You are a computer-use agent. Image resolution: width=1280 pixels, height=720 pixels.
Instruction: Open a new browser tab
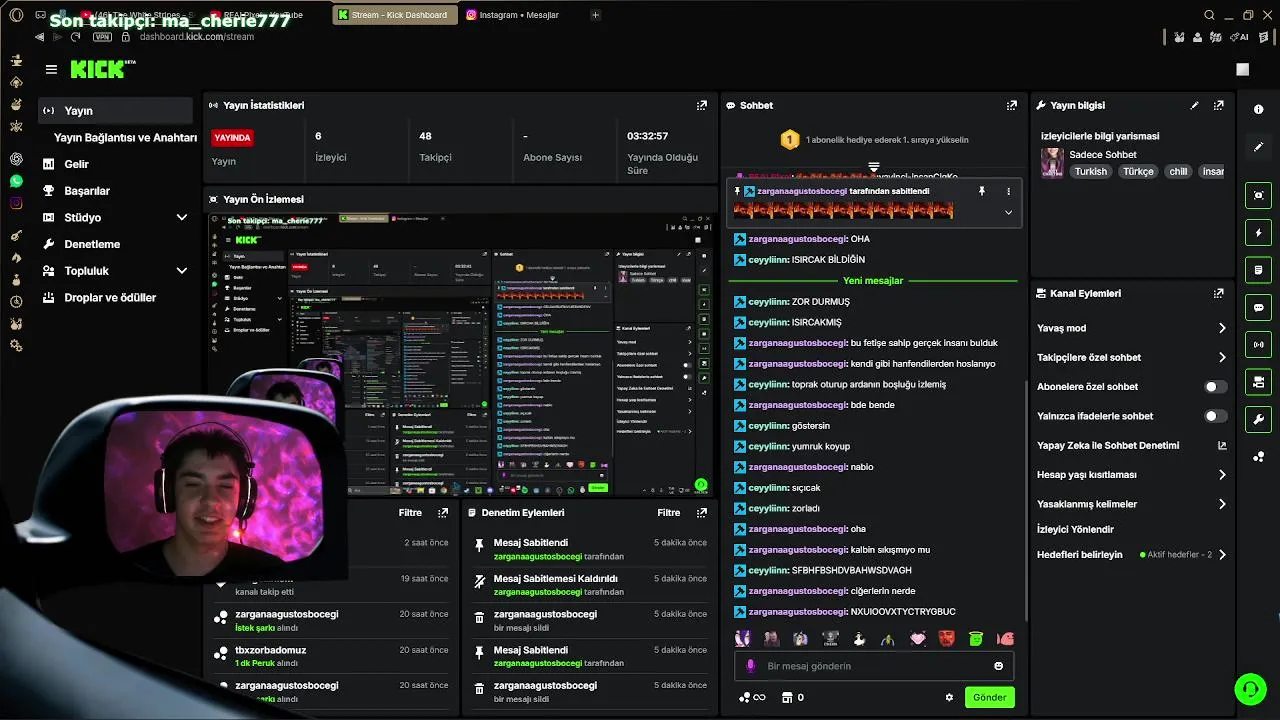point(595,15)
